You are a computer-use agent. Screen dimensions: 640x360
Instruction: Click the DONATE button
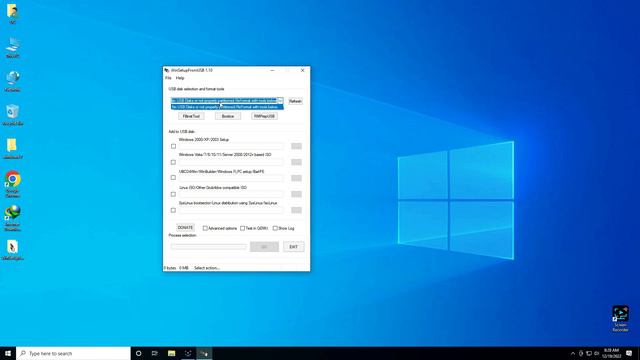click(185, 227)
